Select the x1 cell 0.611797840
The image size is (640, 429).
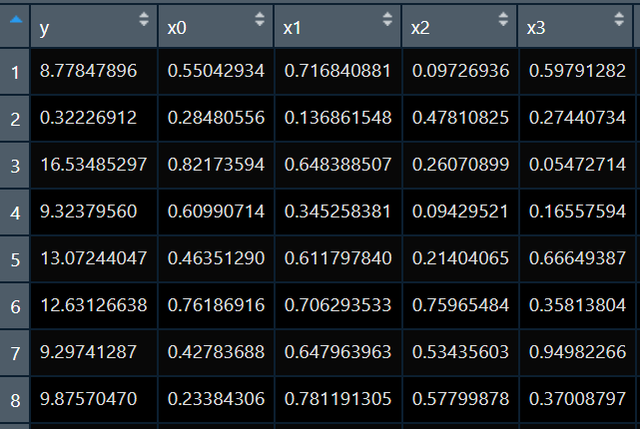[x=338, y=259]
